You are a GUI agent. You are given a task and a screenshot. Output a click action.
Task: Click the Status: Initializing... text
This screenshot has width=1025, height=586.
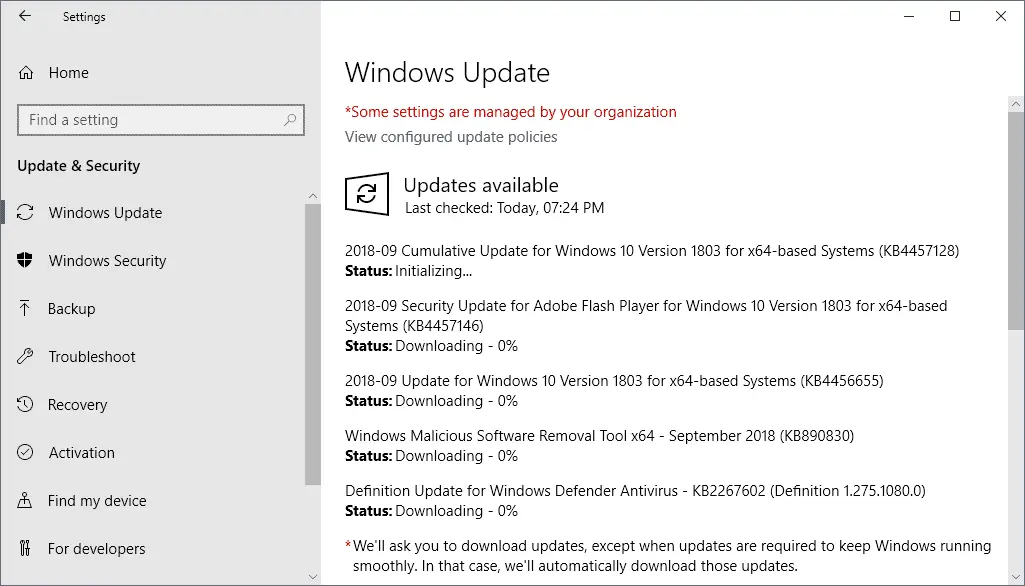tap(409, 271)
